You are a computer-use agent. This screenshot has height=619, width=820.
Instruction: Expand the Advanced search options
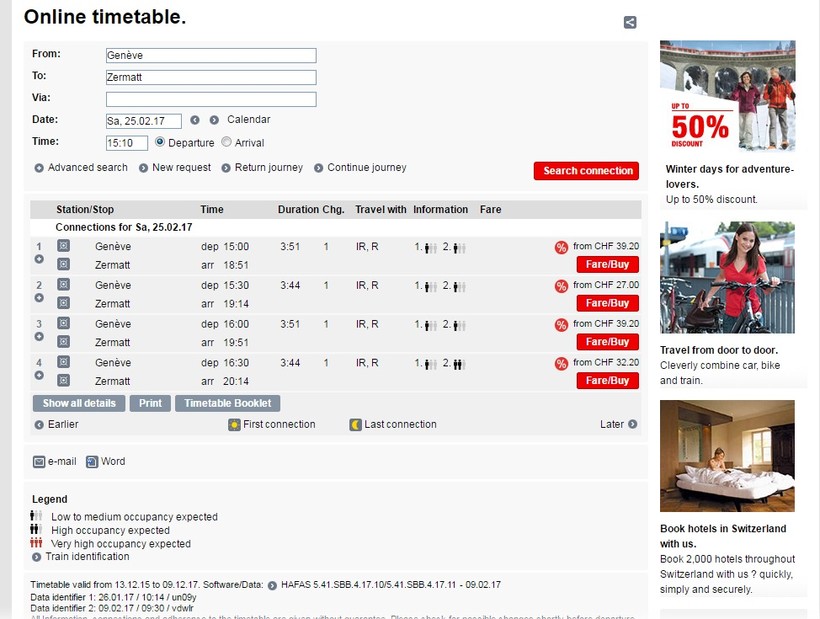81,168
